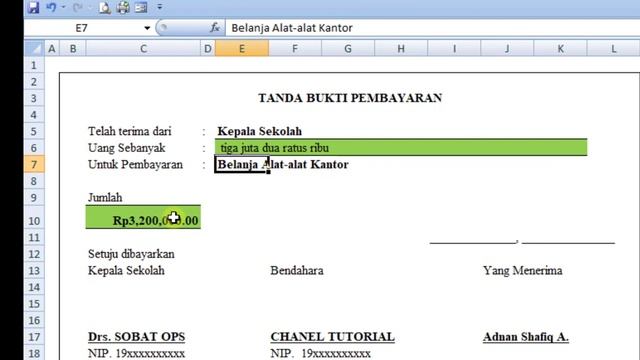Select column J header
The image size is (640, 360).
[507, 49]
